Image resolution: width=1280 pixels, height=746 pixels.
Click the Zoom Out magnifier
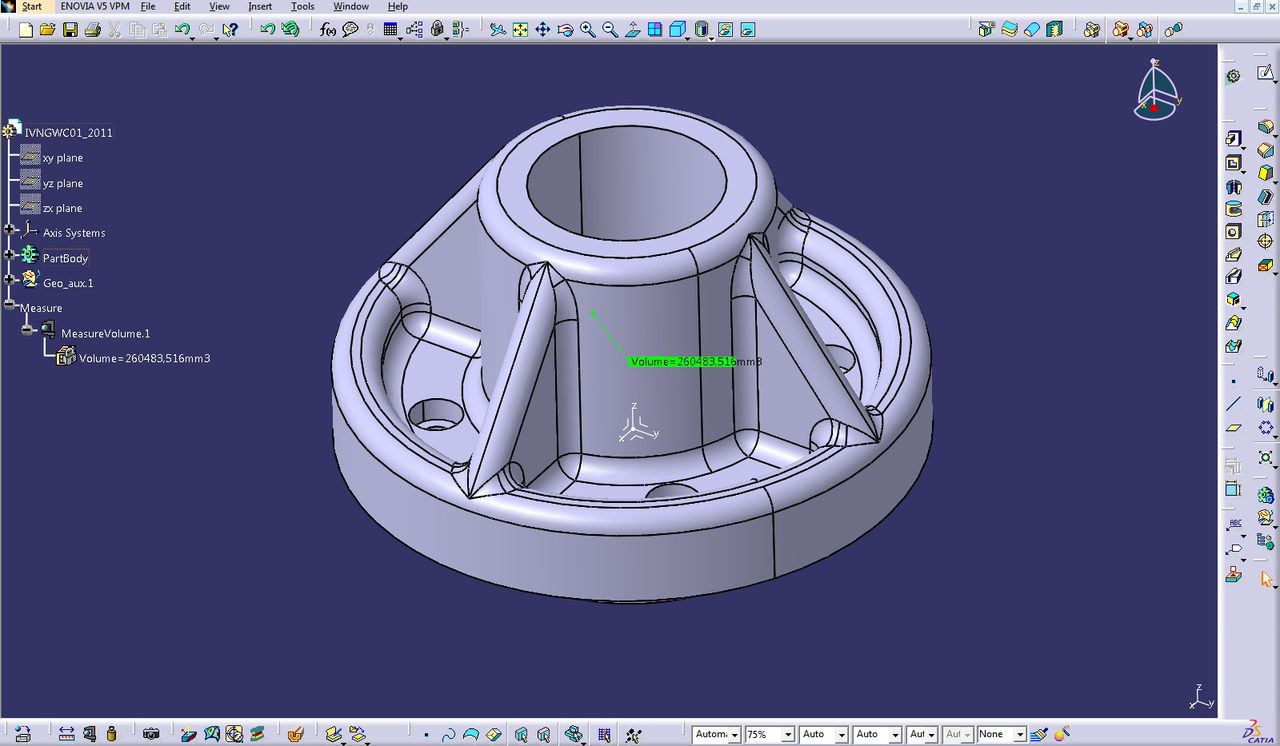tap(610, 30)
